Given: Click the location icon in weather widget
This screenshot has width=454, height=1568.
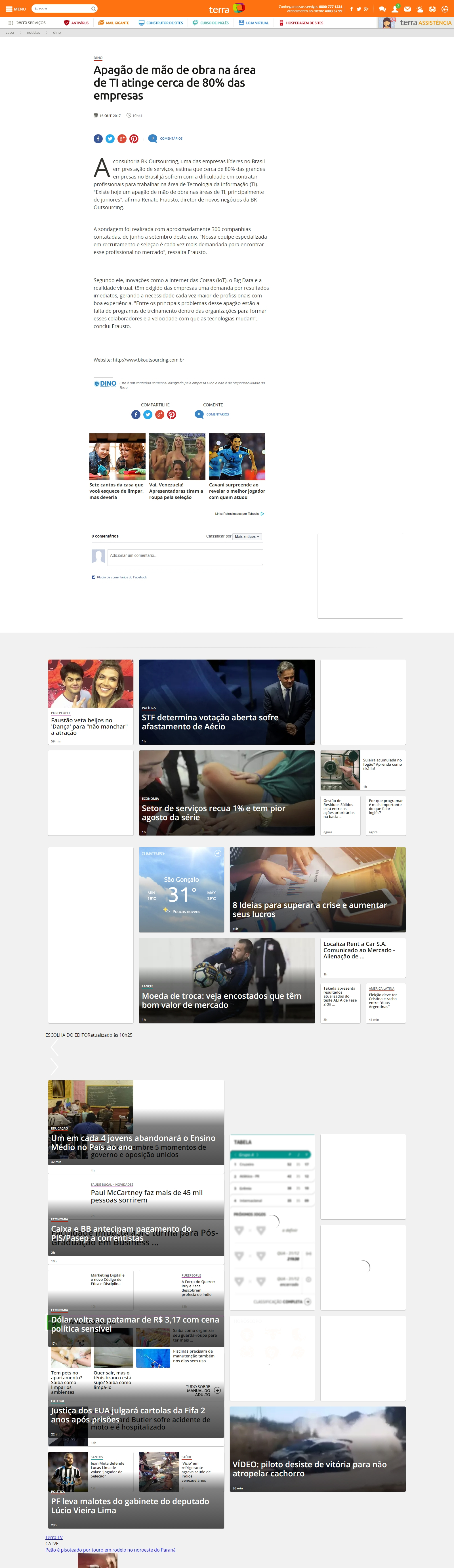Looking at the screenshot, I should 217,853.
